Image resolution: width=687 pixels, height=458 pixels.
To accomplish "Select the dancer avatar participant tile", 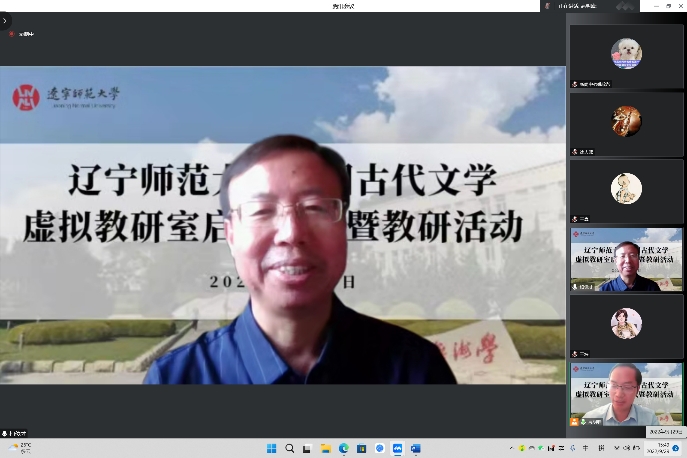I will click(626, 121).
